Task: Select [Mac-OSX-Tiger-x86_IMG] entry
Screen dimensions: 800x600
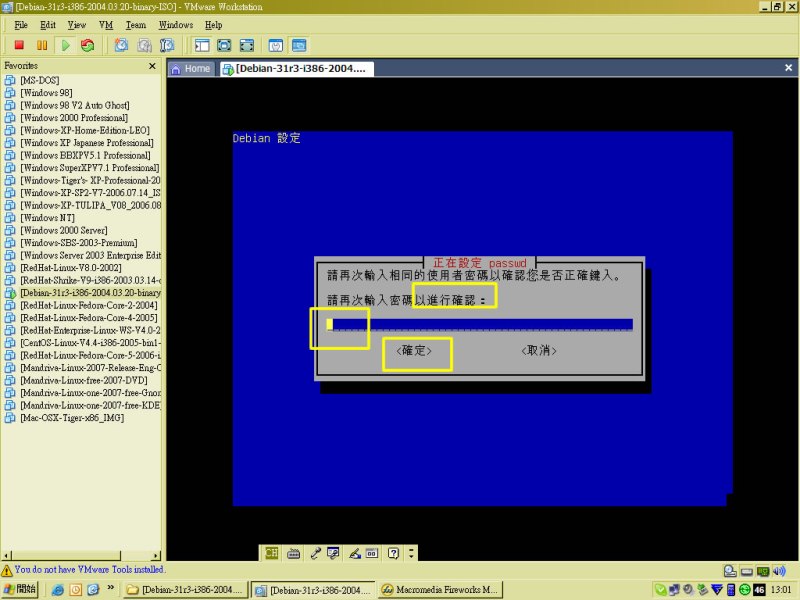Action: tap(72, 418)
